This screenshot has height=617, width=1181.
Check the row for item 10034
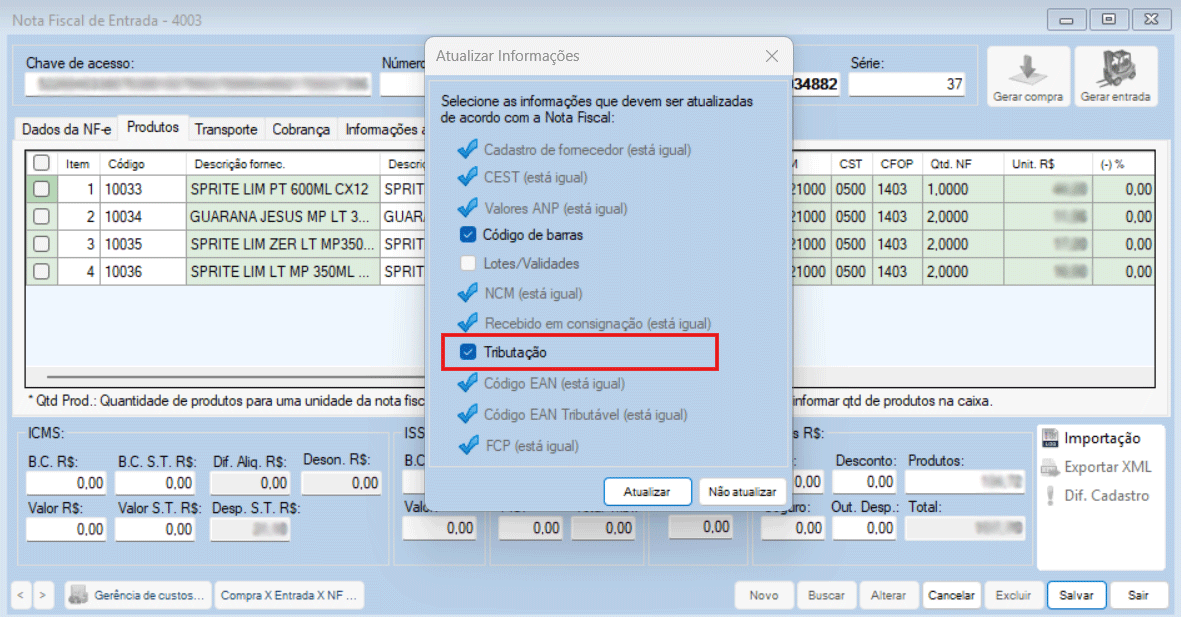point(41,217)
